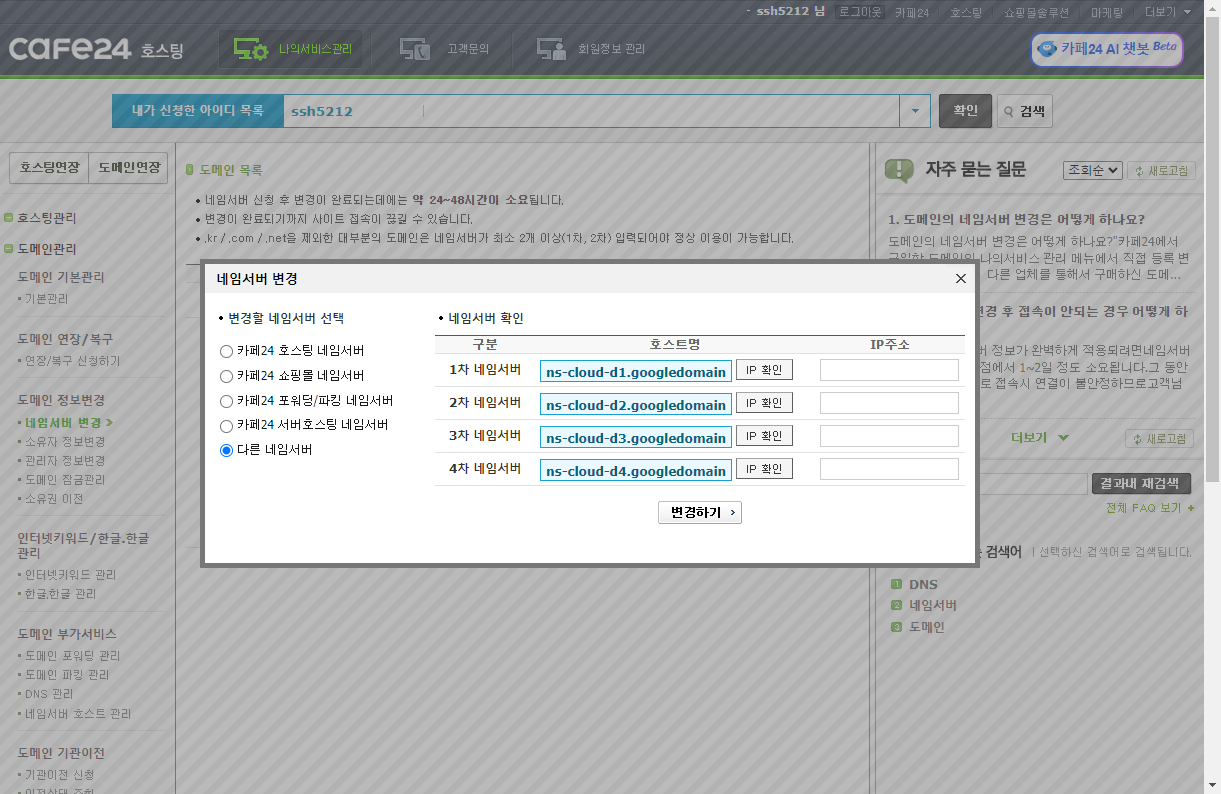Viewport: 1221px width, 794px height.
Task: Click the 새로고침 button beside 더보기
Action: click(1160, 439)
